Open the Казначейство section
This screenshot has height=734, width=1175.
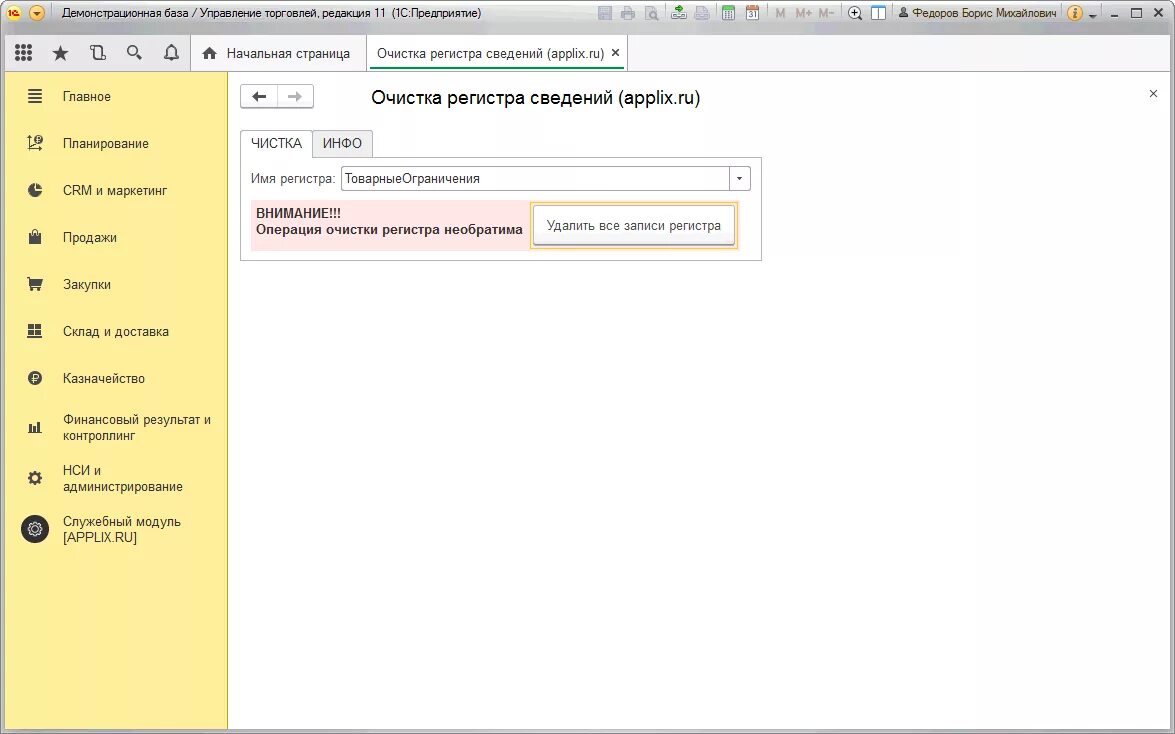[116, 378]
